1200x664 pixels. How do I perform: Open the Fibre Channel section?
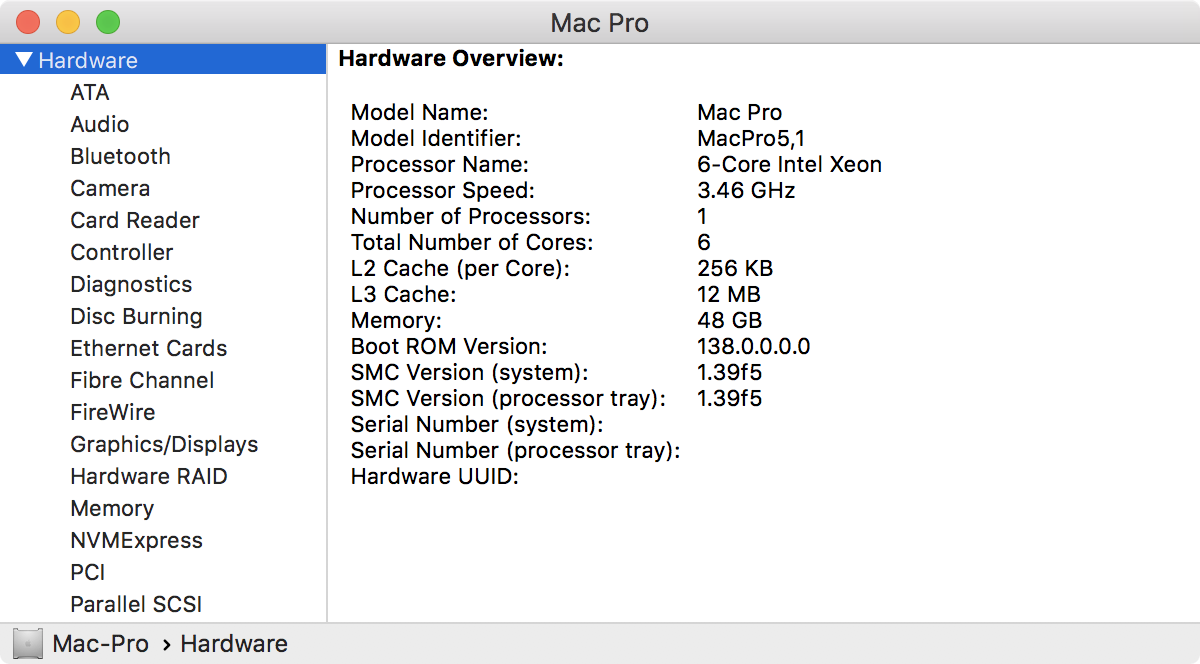142,380
